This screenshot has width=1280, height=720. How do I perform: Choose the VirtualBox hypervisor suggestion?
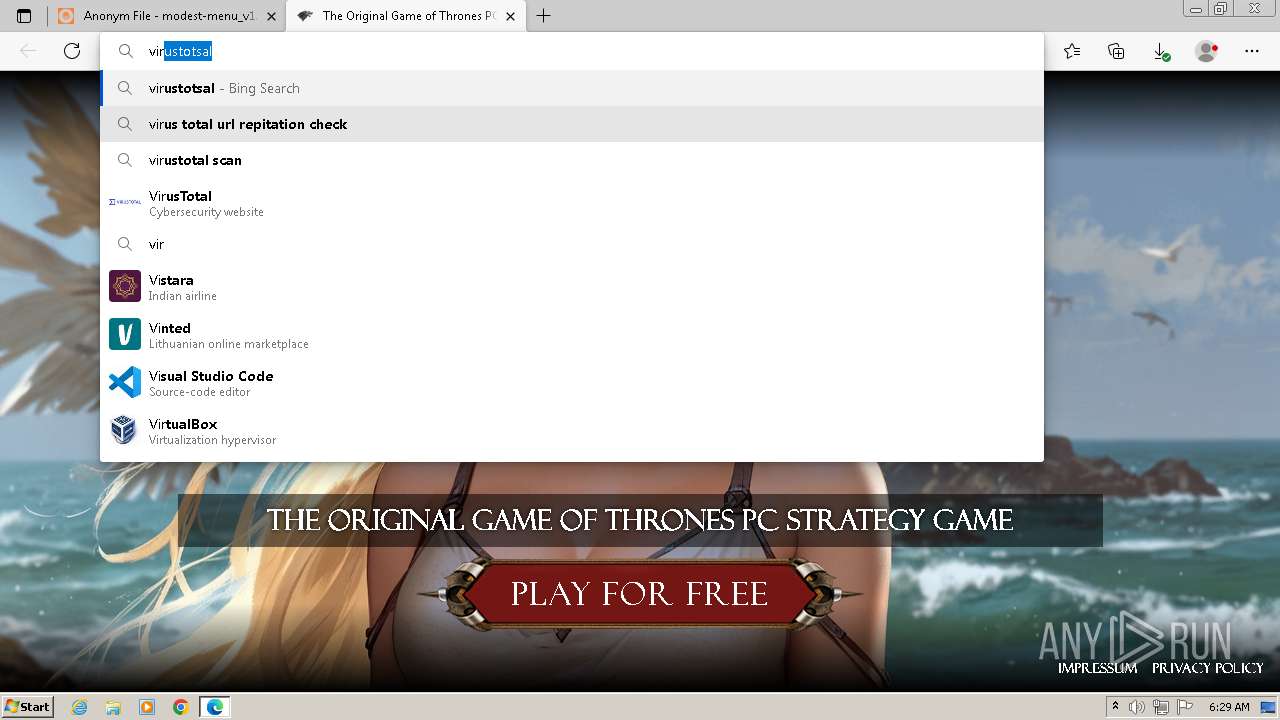click(x=572, y=431)
